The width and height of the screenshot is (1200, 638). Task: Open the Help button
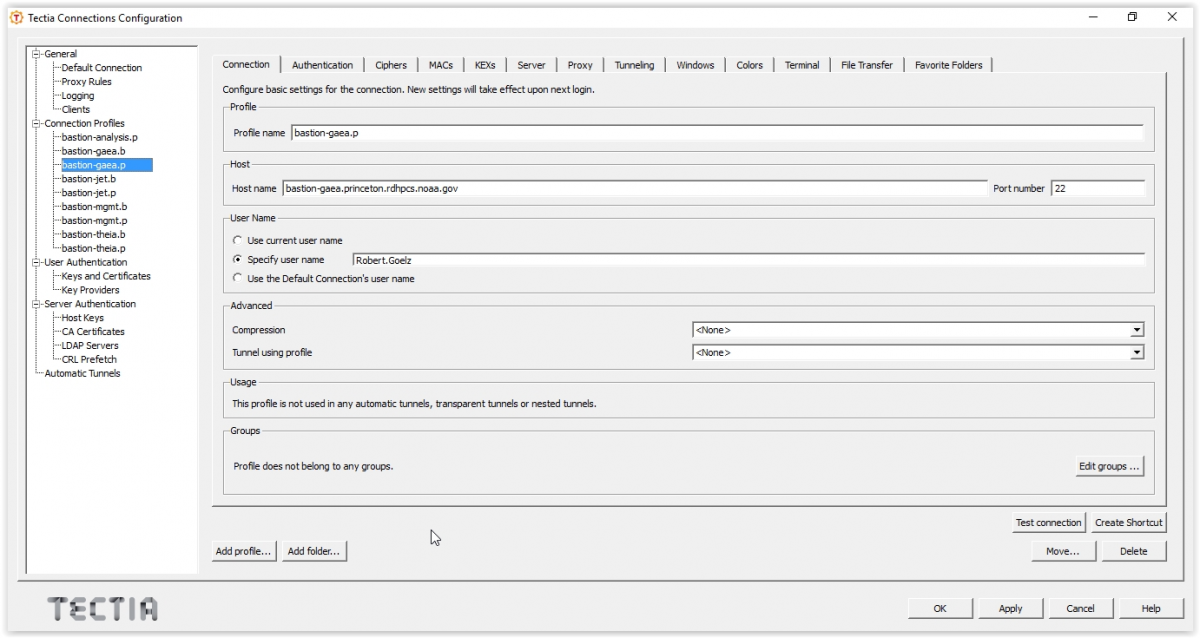1151,608
